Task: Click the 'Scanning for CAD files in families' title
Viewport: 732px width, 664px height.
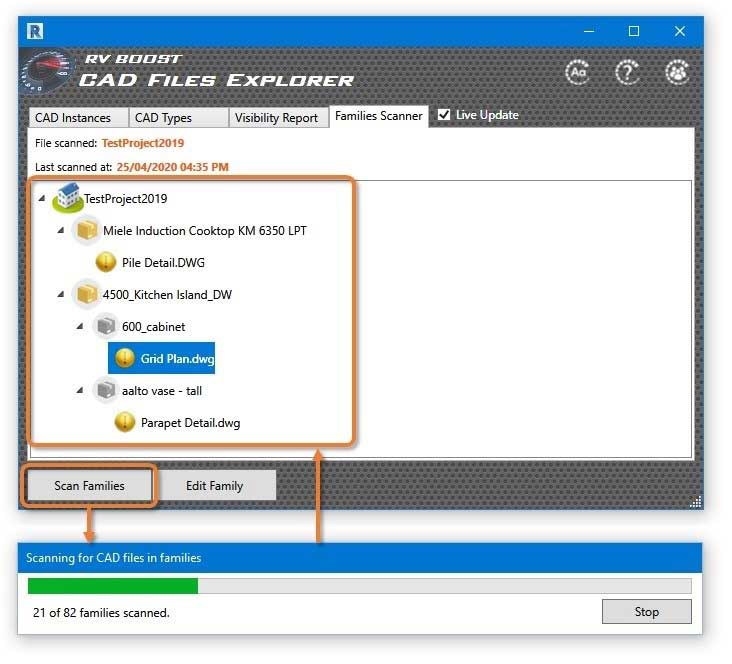Action: [113, 558]
